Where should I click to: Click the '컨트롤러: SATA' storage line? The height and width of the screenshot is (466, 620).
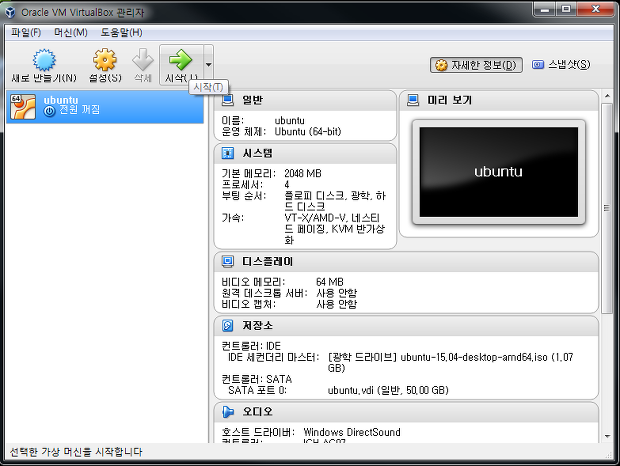(x=257, y=379)
